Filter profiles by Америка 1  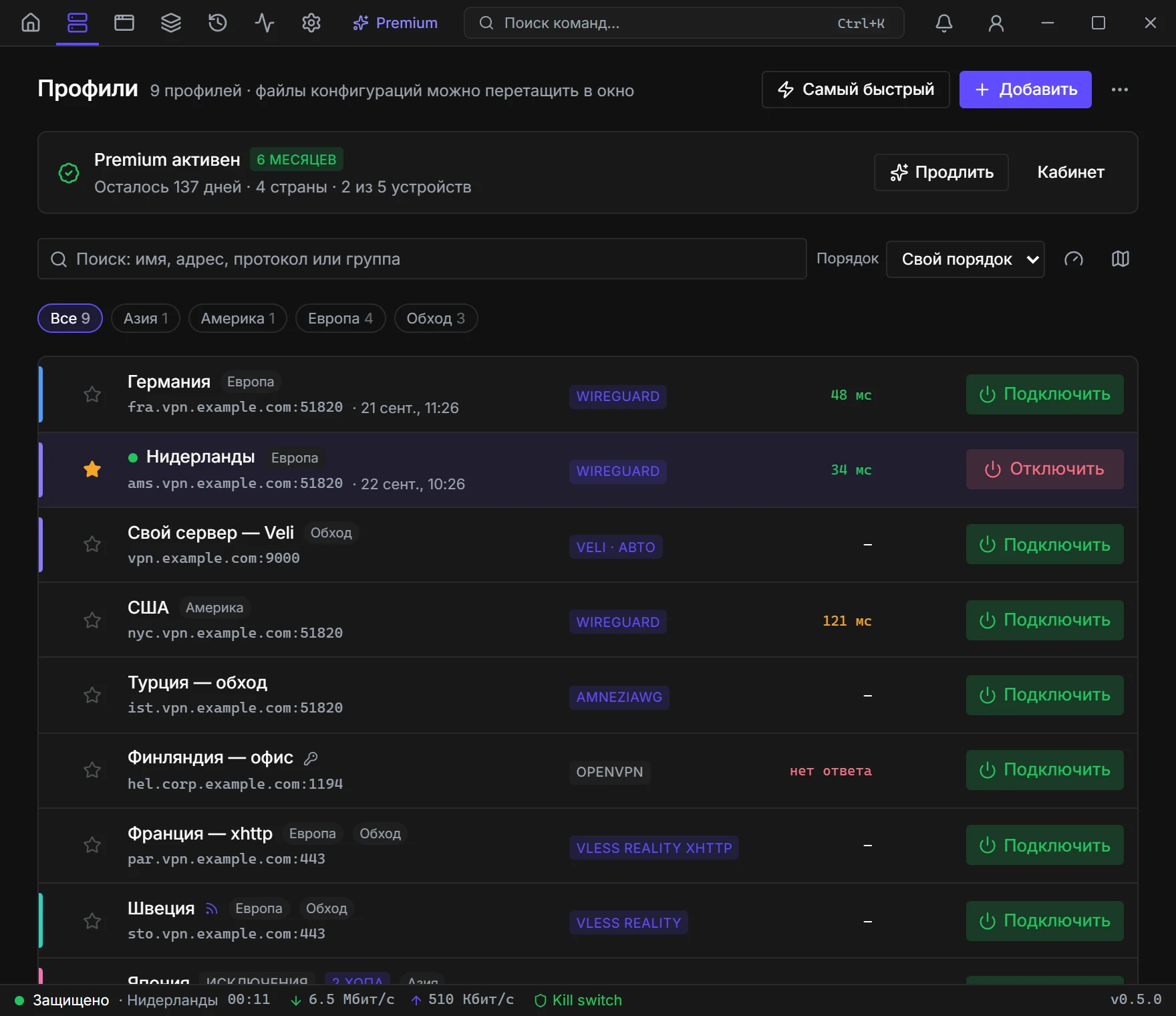click(238, 318)
